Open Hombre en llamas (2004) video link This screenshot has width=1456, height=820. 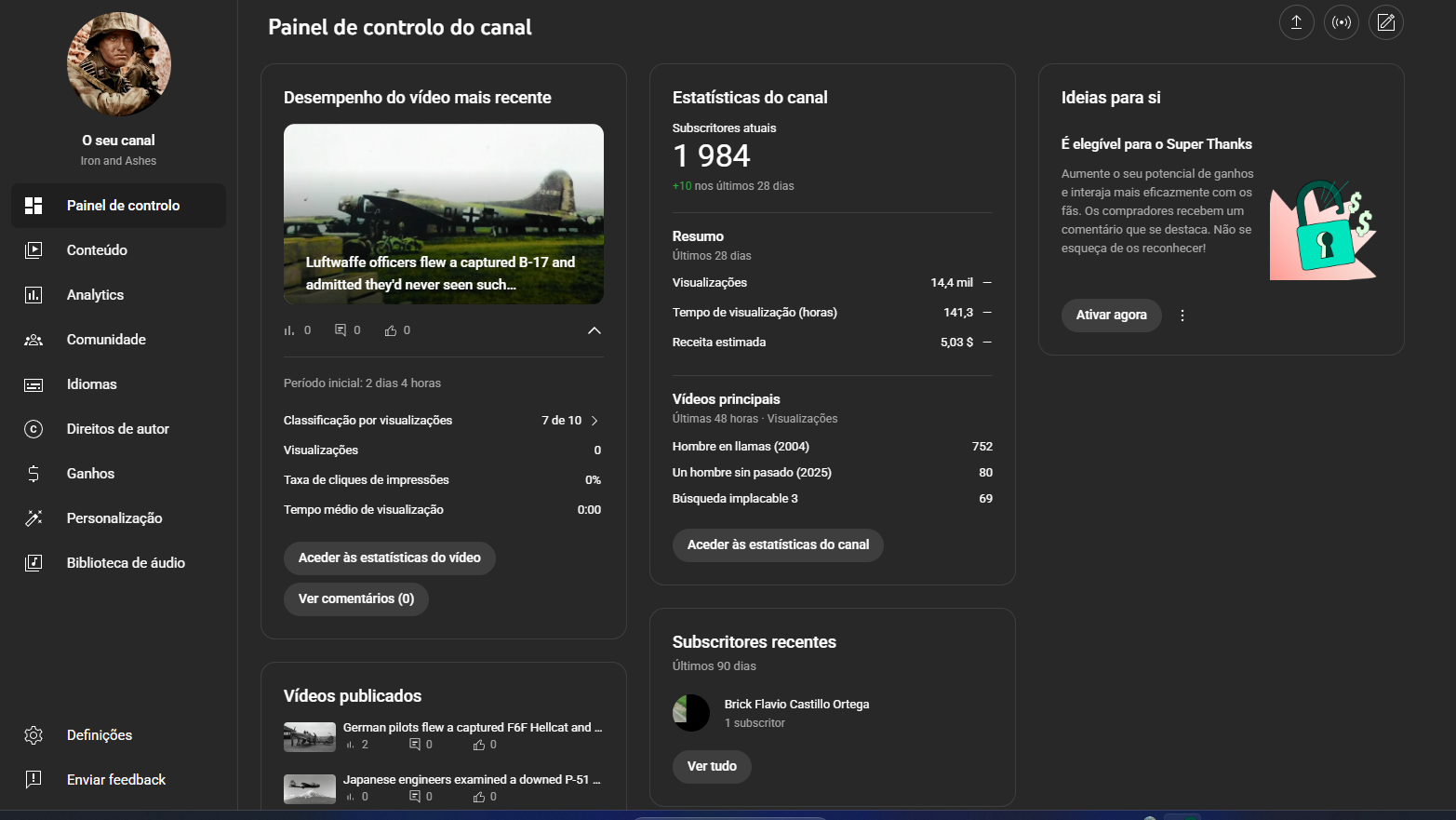pos(741,447)
